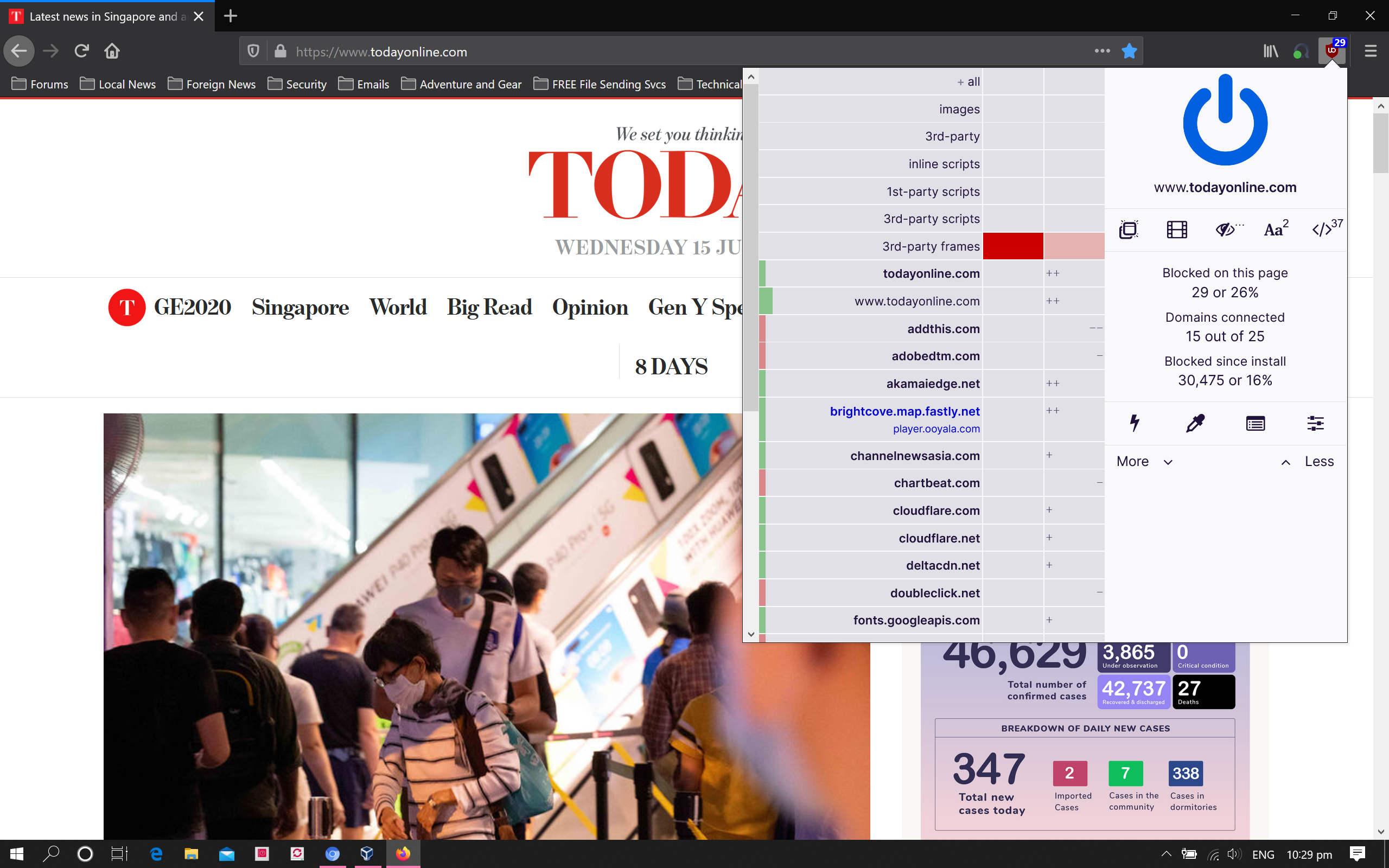Viewport: 1389px width, 868px height.
Task: Click brightcove.map.fastly.net domain link
Action: coord(904,411)
